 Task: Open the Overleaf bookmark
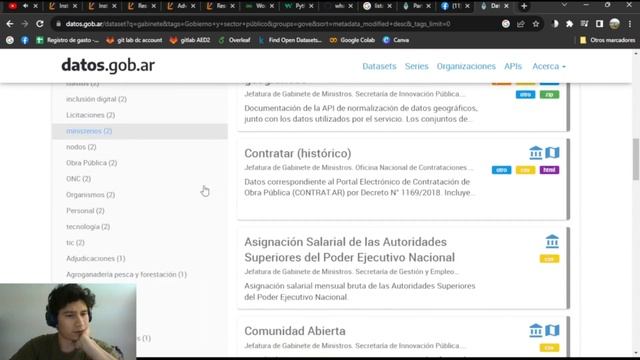click(235, 40)
